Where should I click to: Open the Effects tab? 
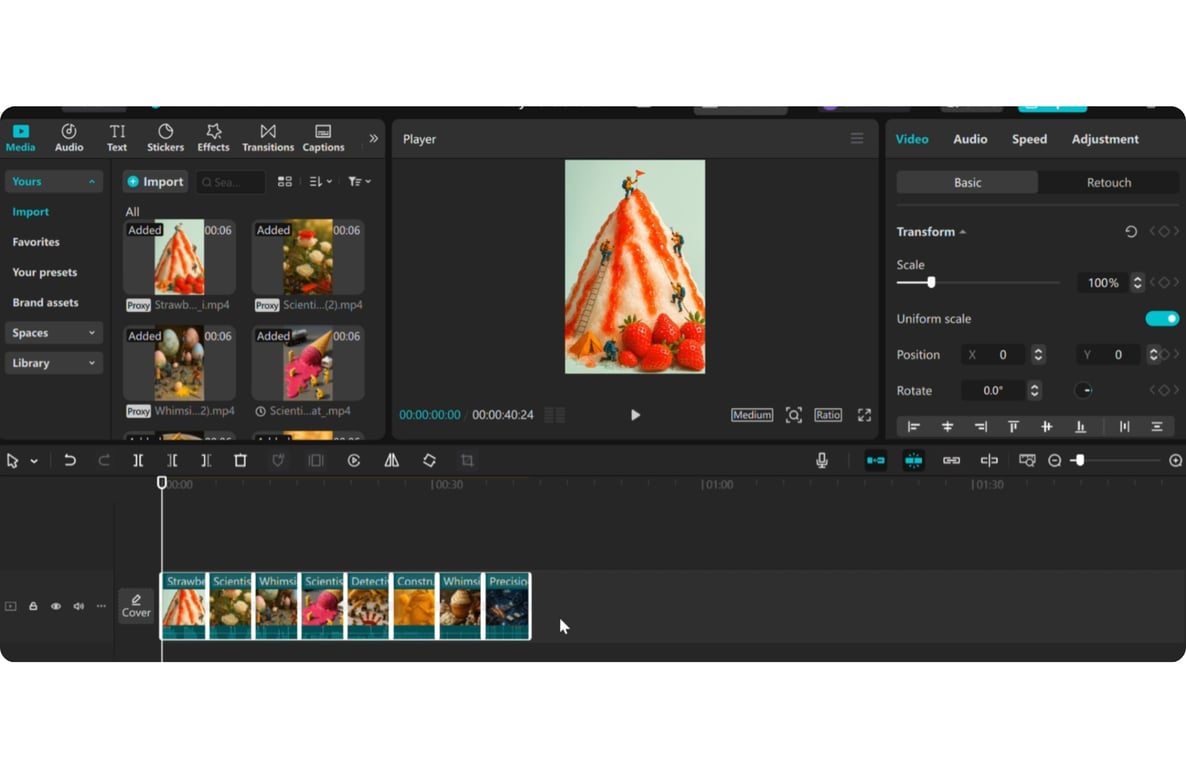point(213,138)
